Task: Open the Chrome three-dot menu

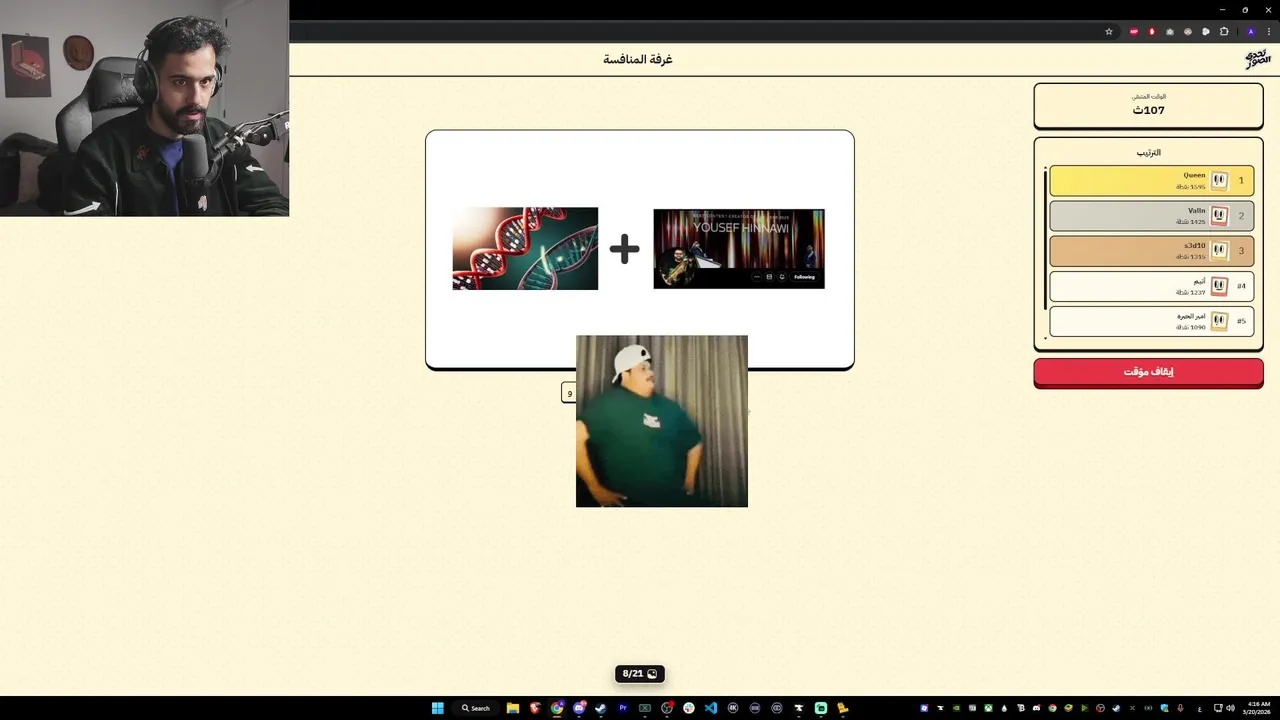Action: (x=1269, y=32)
